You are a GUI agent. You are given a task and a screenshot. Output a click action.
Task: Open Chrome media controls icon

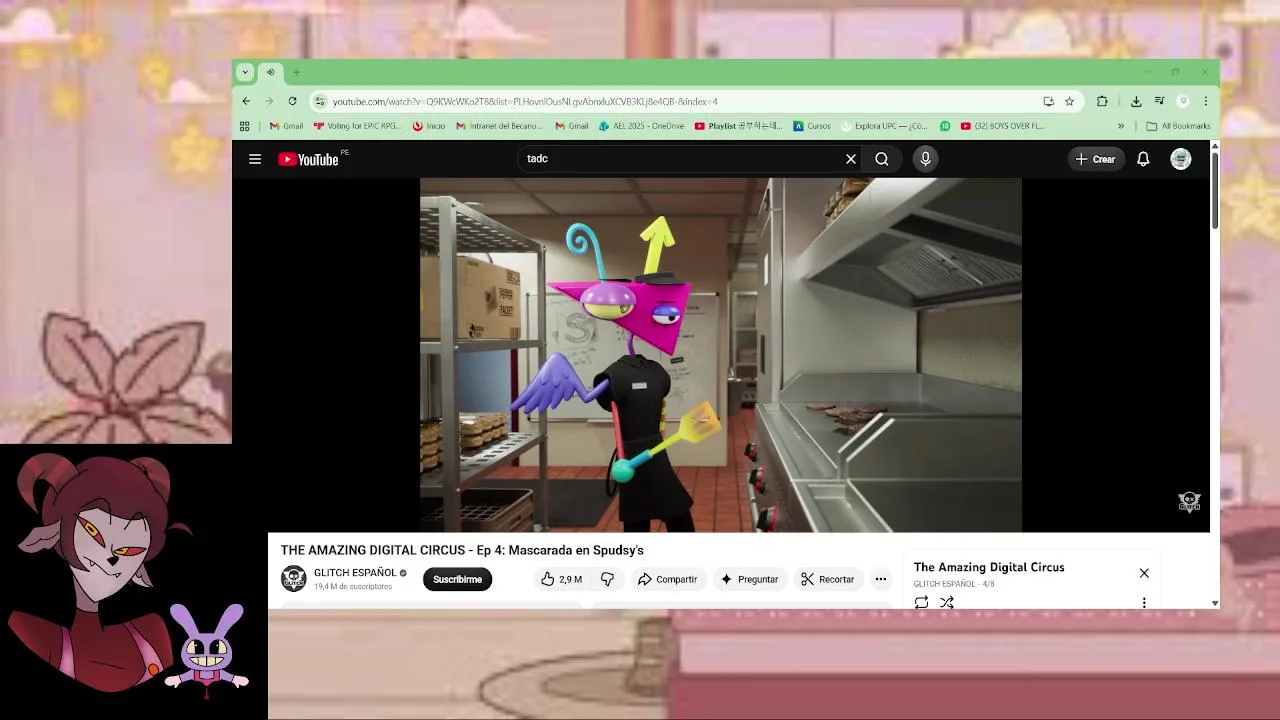[x=1159, y=101]
